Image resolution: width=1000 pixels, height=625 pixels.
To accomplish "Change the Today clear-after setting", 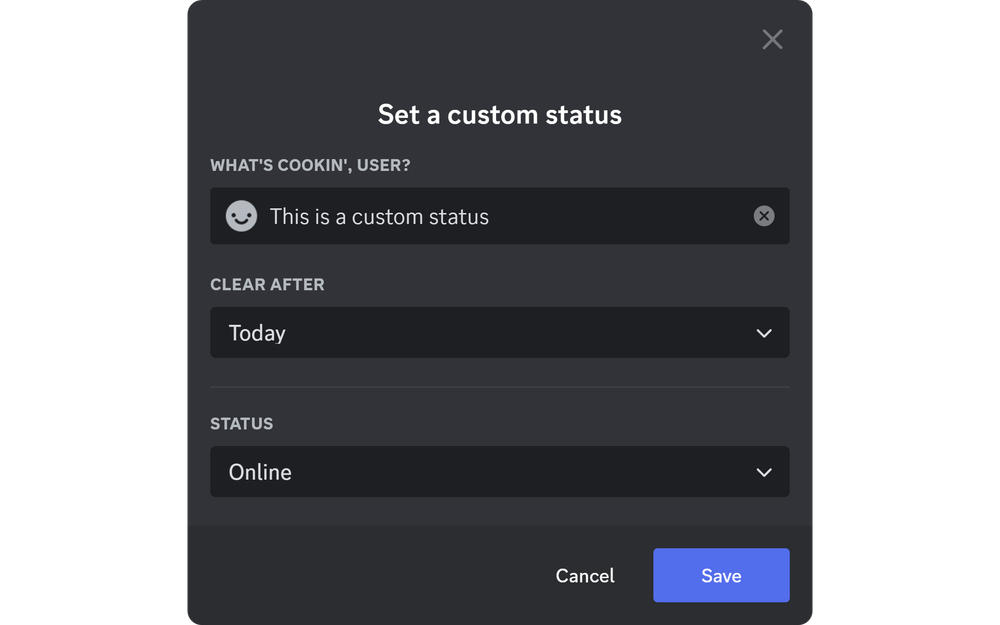I will pyautogui.click(x=500, y=332).
